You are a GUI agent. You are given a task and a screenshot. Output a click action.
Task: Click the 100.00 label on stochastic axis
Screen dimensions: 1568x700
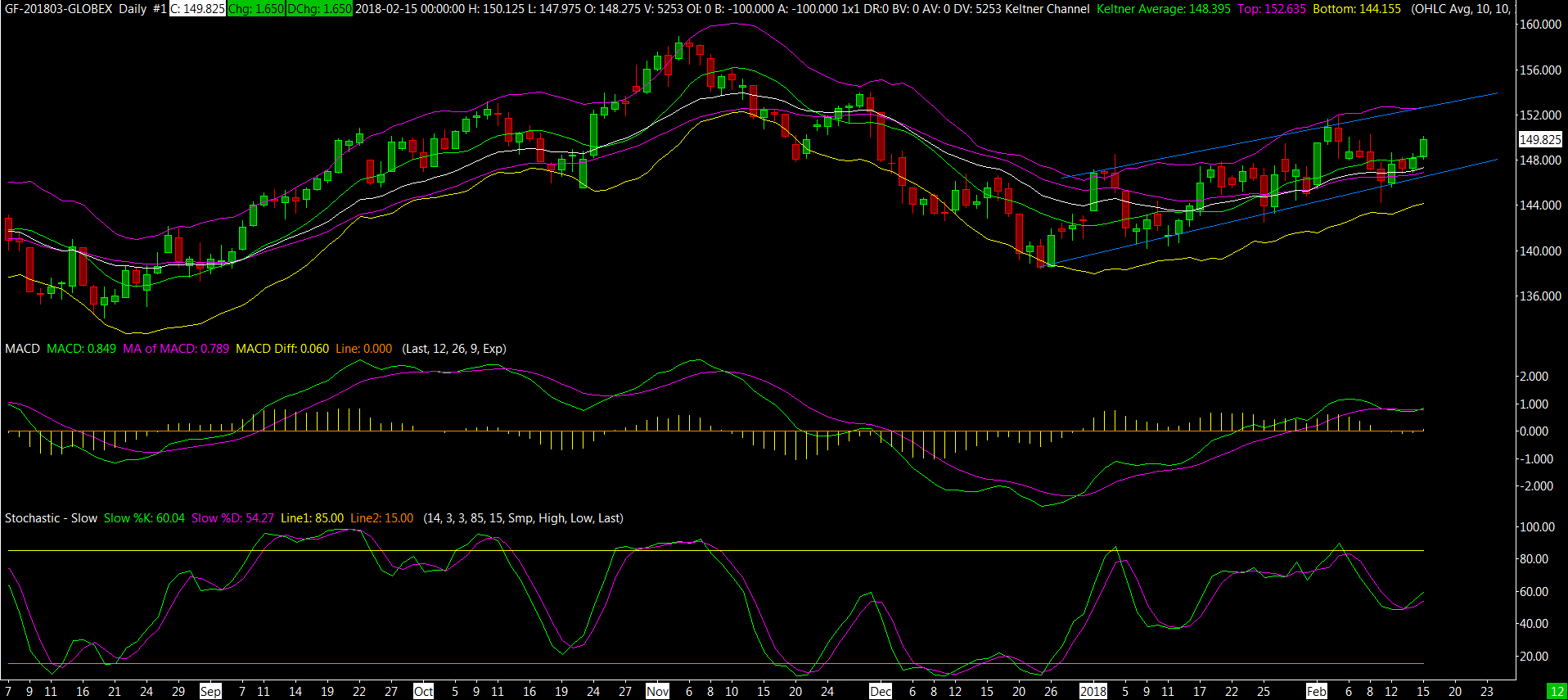(x=1537, y=527)
